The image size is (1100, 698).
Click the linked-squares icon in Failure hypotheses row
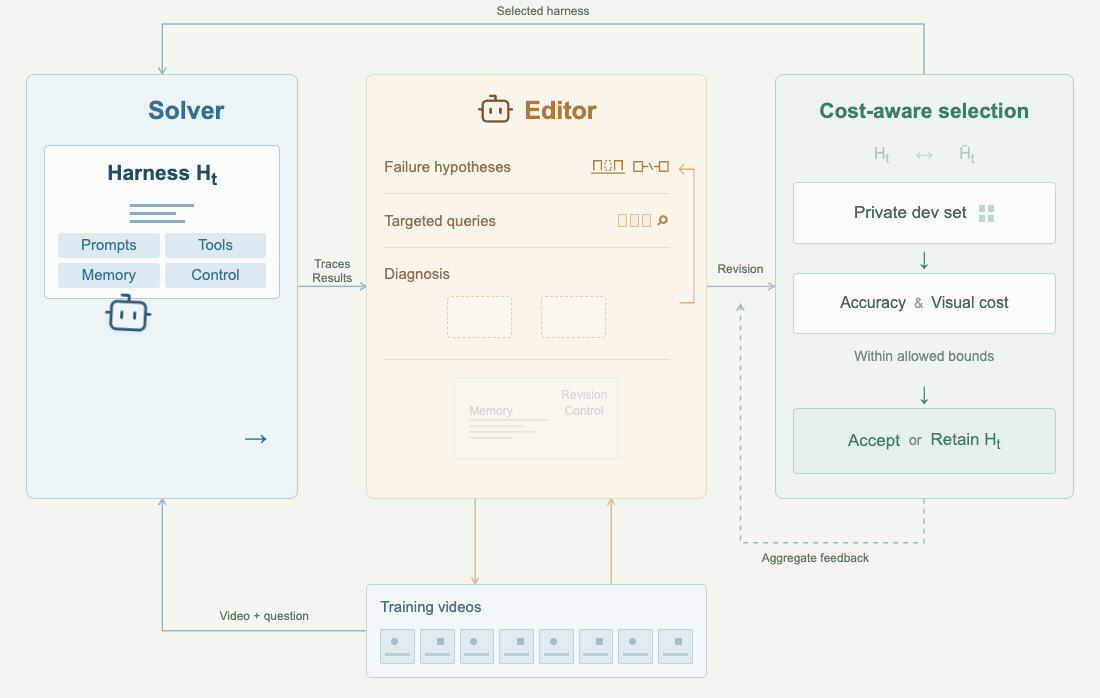click(x=651, y=167)
